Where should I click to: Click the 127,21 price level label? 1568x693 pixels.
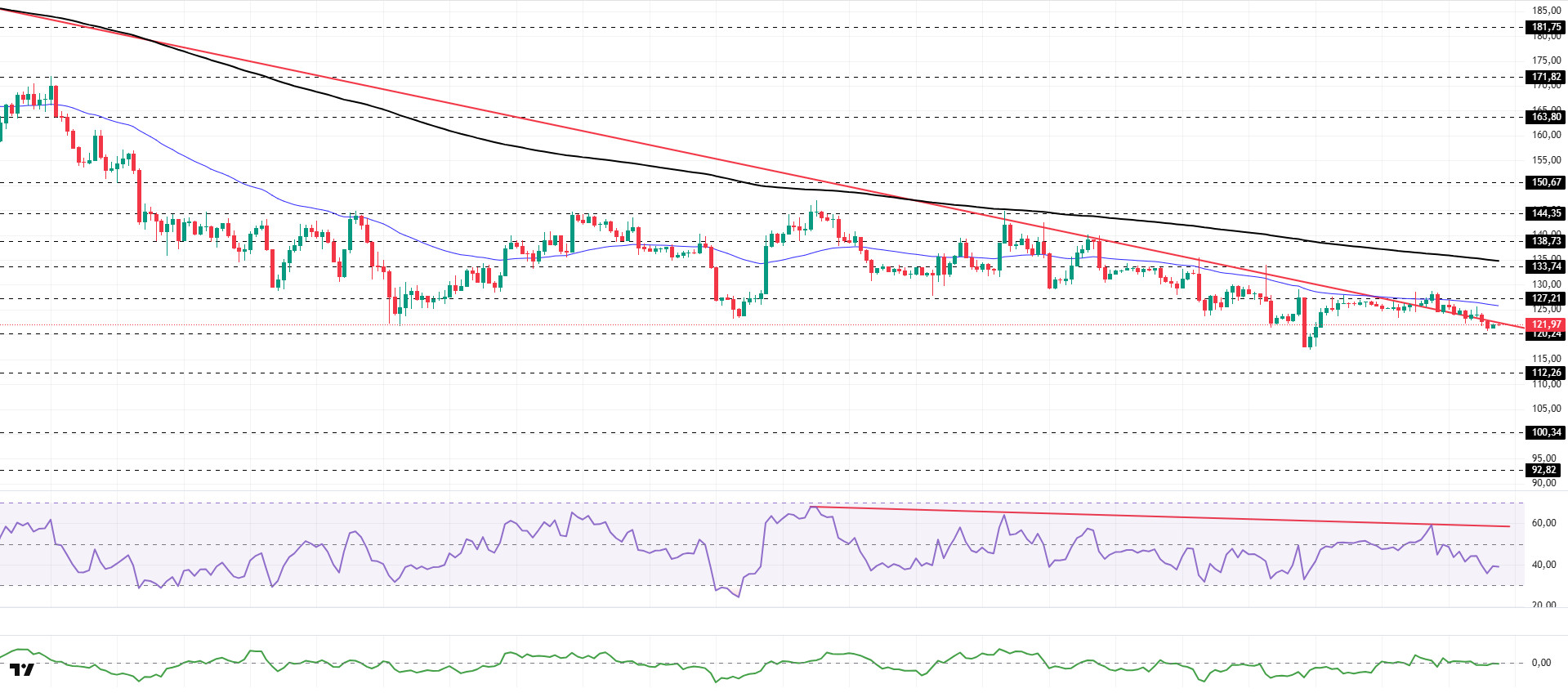click(x=1545, y=299)
